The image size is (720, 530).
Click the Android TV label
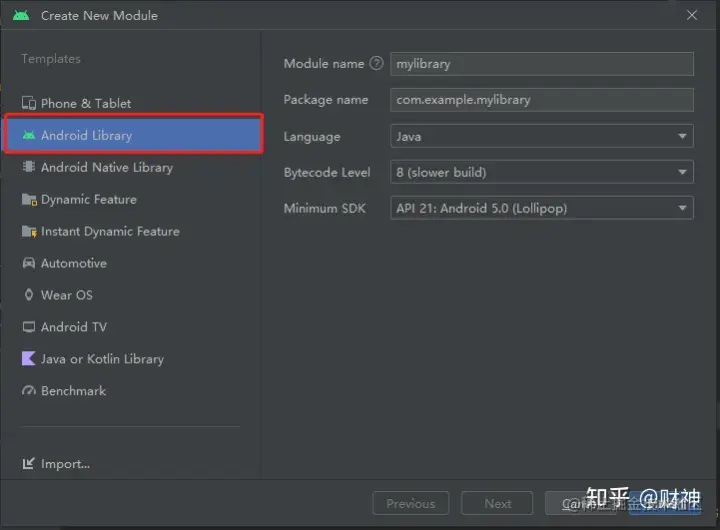[74, 327]
